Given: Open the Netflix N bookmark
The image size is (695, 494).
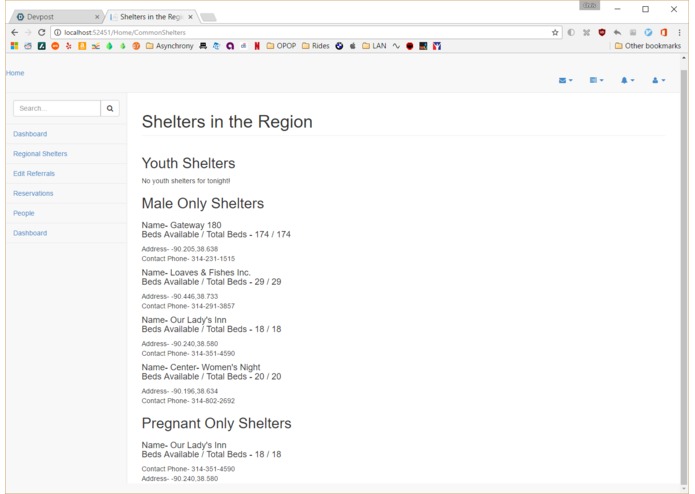Looking at the screenshot, I should click(x=257, y=46).
